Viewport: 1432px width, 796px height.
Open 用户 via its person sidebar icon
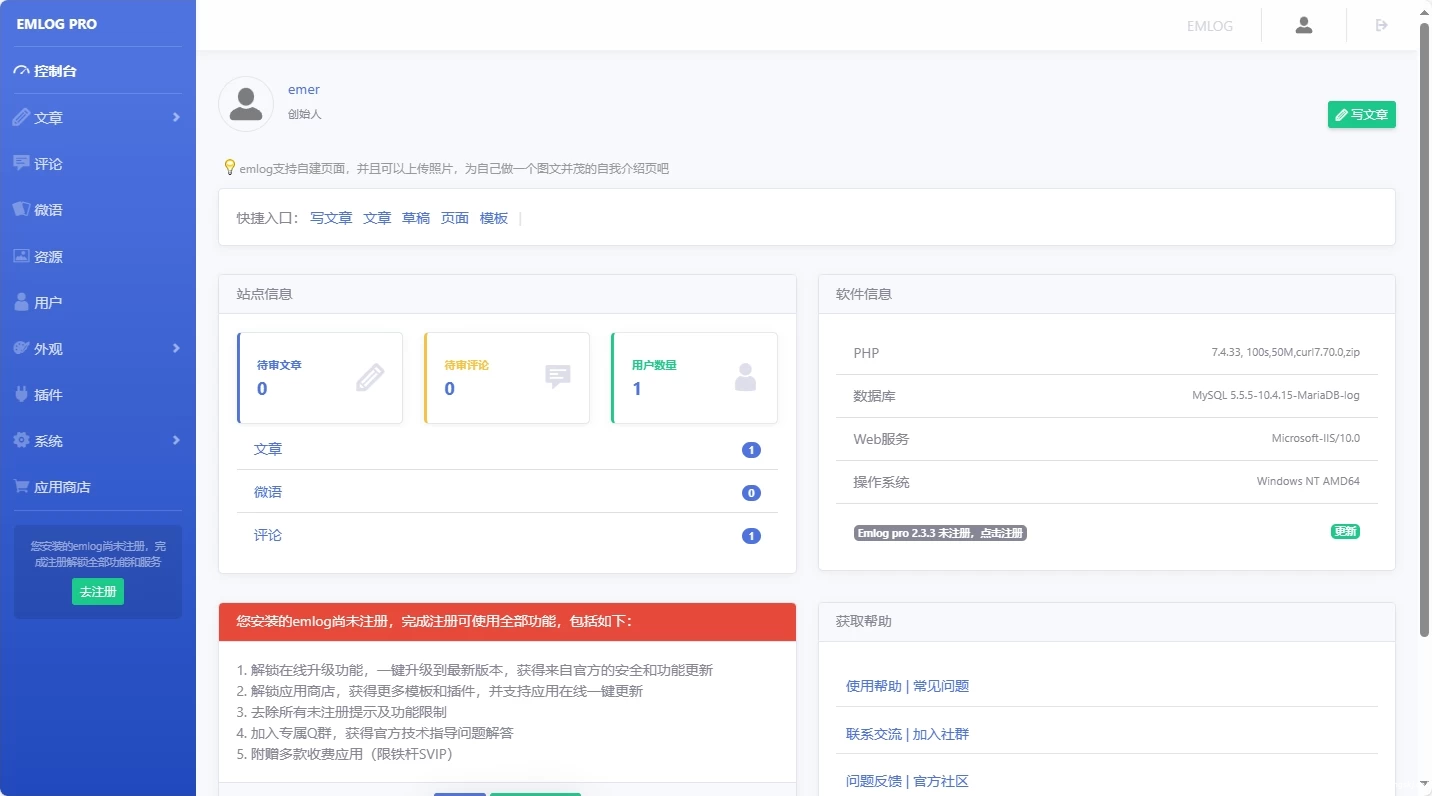coord(21,302)
